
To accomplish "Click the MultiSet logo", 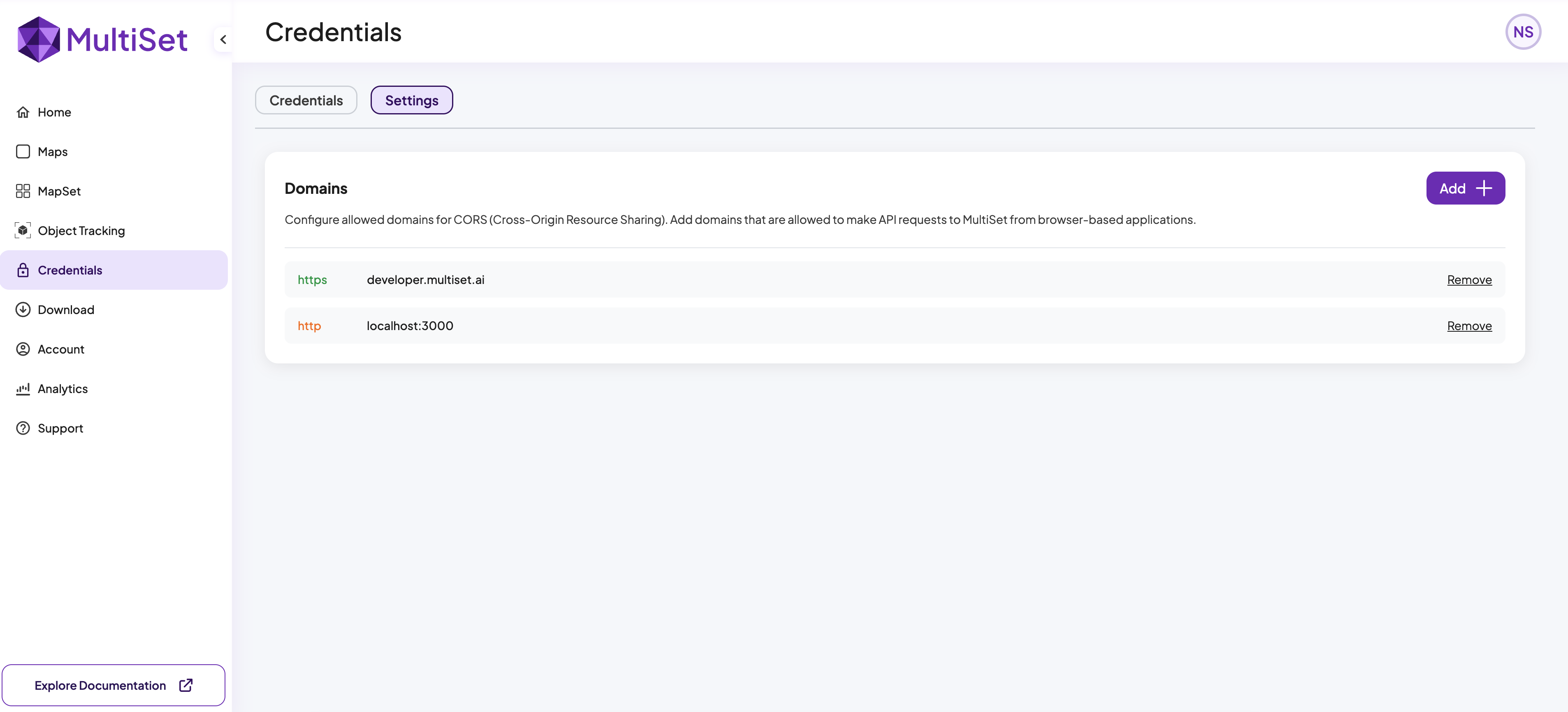I will tap(102, 40).
